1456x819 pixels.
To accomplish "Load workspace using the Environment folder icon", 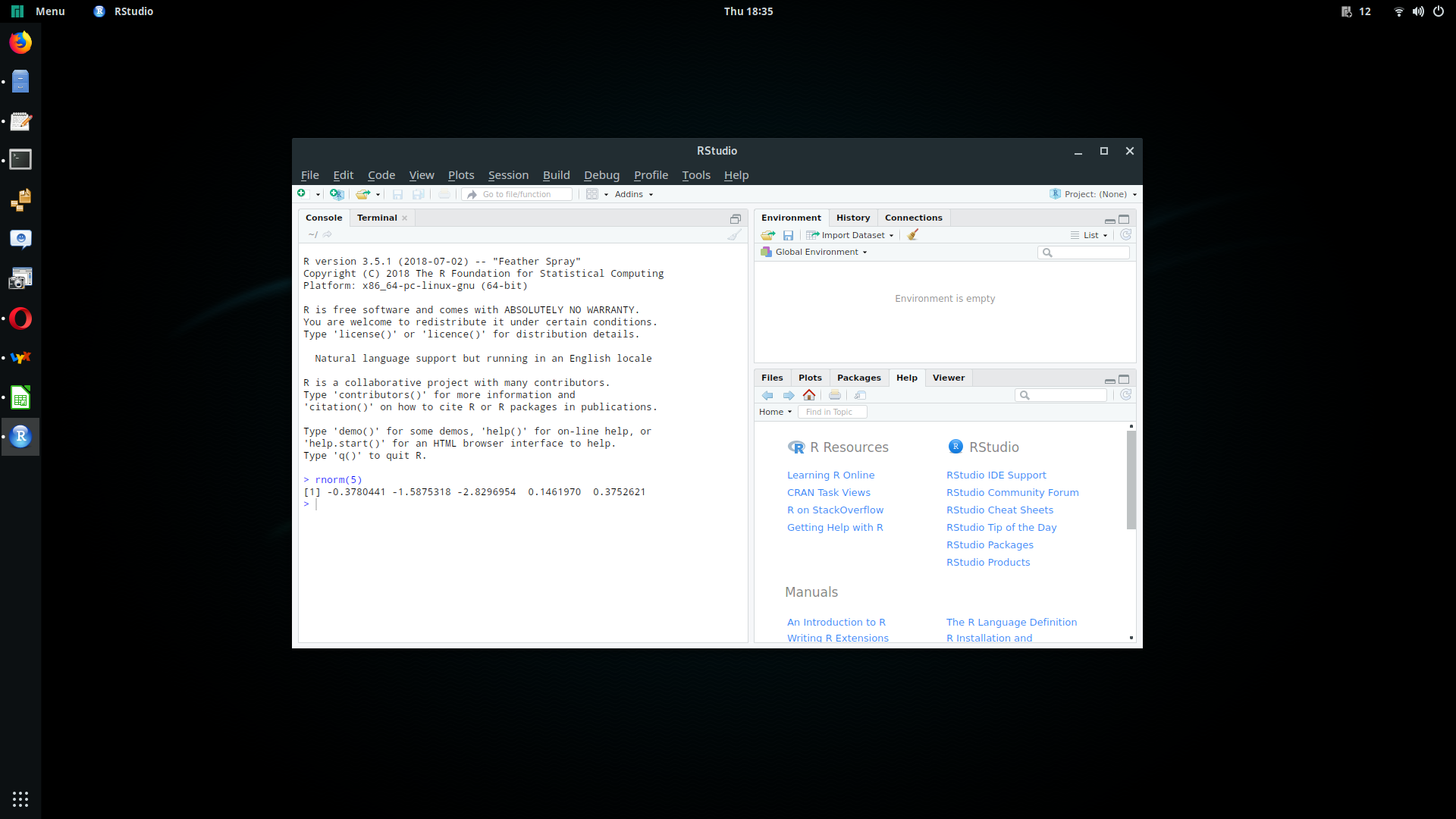I will [768, 235].
